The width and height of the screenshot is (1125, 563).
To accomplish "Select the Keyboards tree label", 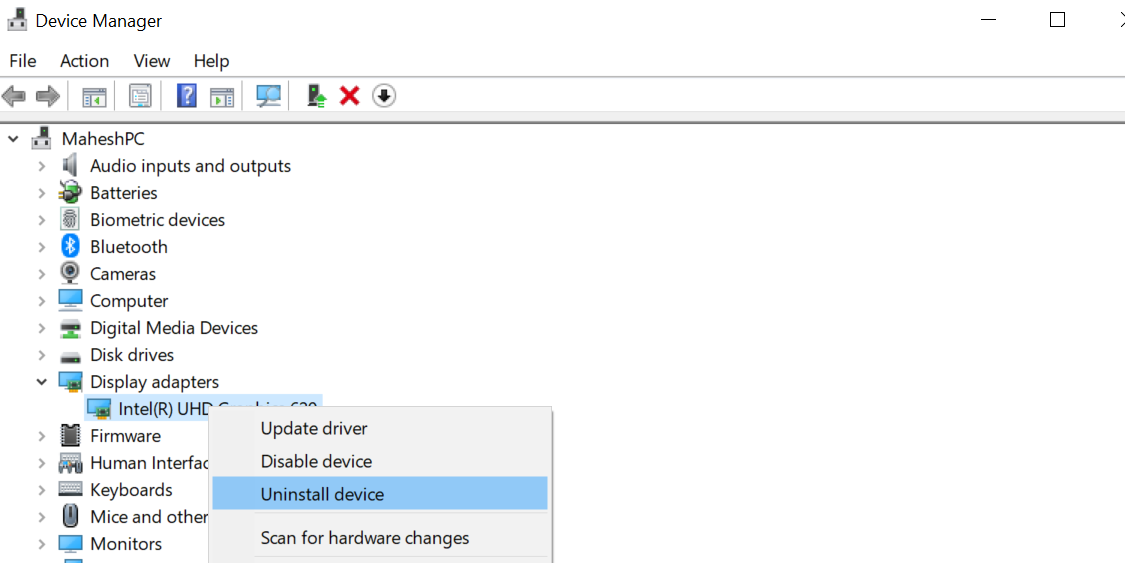I will (x=131, y=490).
